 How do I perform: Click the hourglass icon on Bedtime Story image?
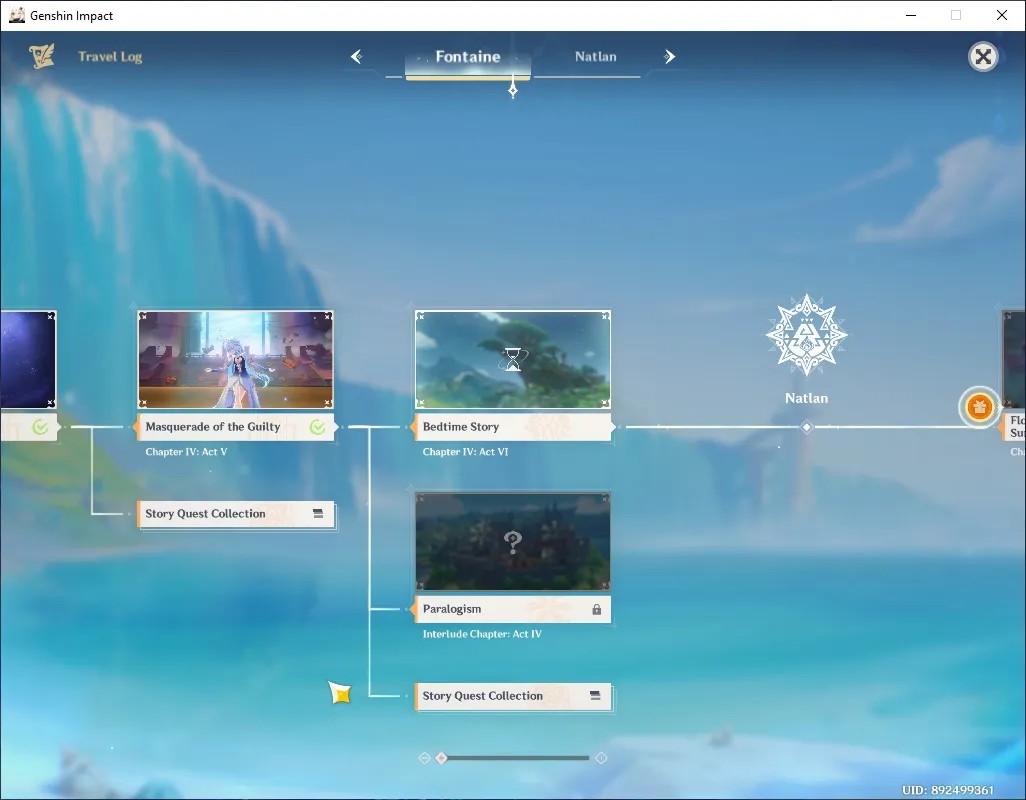[x=513, y=359]
